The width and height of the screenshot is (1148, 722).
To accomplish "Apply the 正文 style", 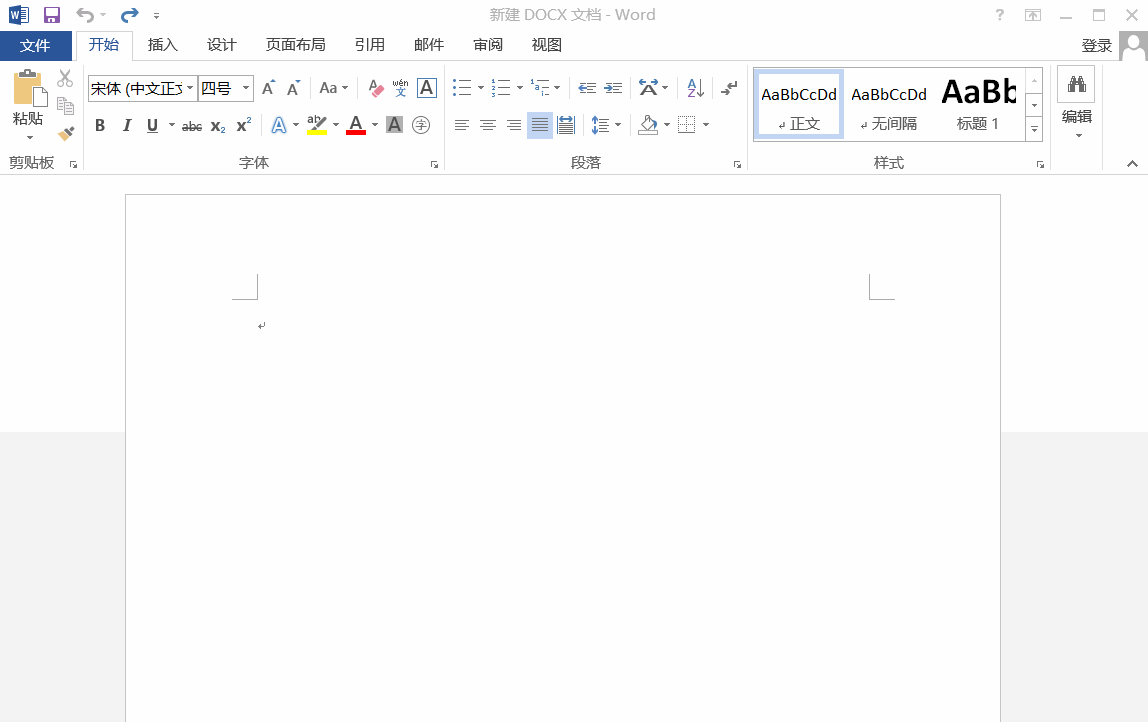I will (799, 105).
